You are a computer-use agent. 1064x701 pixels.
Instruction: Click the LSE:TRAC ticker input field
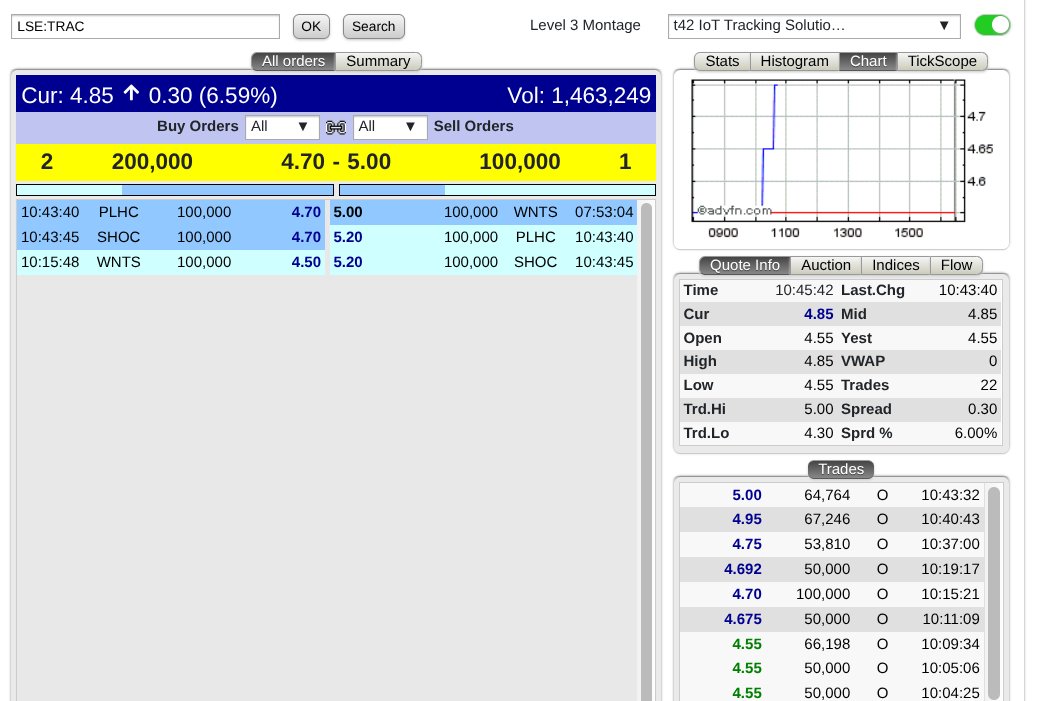tap(145, 26)
